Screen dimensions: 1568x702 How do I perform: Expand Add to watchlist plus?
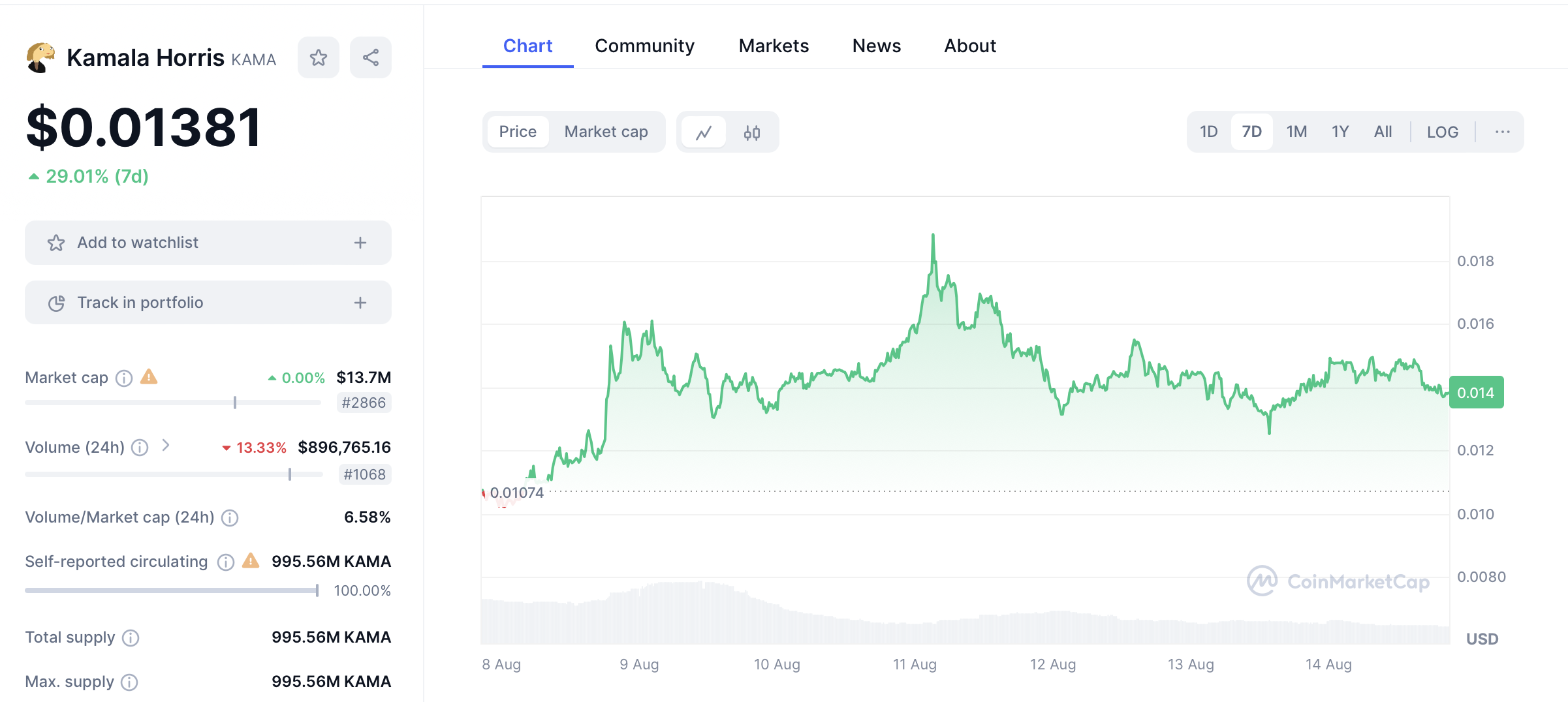pyautogui.click(x=360, y=243)
